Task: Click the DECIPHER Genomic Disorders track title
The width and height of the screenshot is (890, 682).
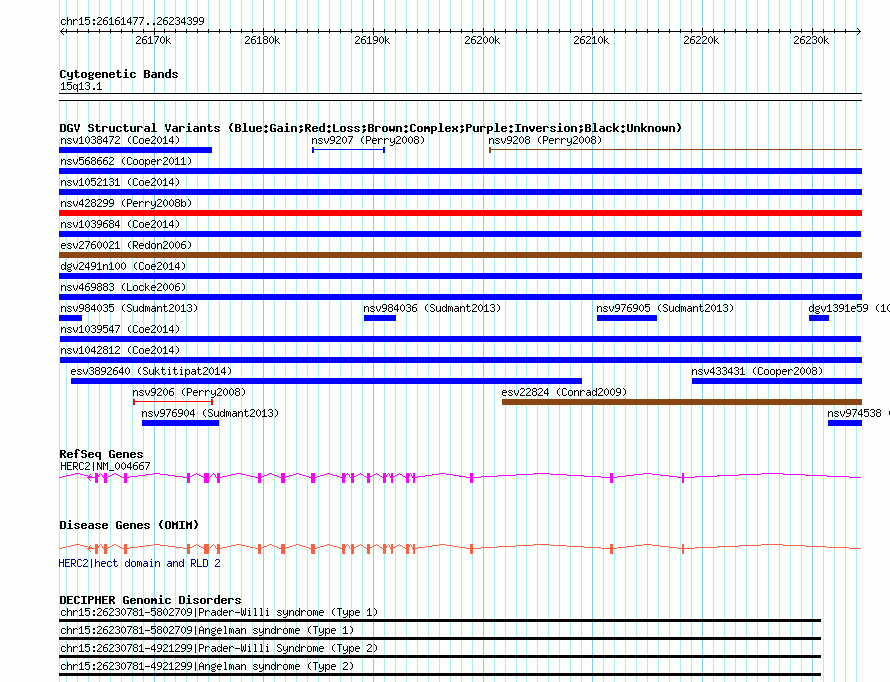Action: pyautogui.click(x=150, y=600)
